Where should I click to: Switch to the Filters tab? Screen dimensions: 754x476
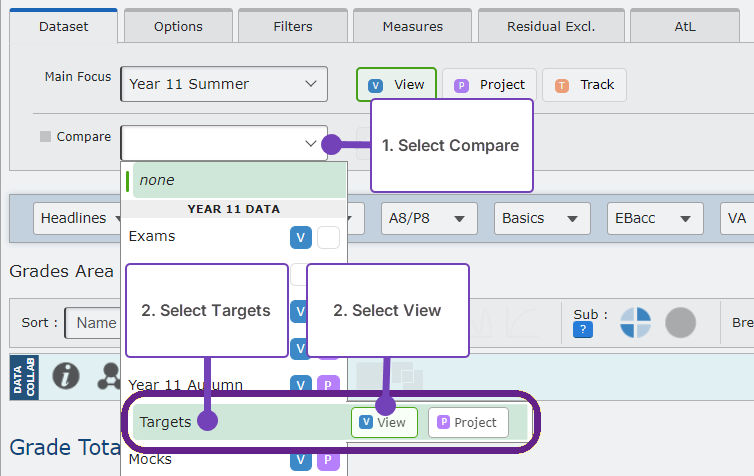[x=293, y=26]
